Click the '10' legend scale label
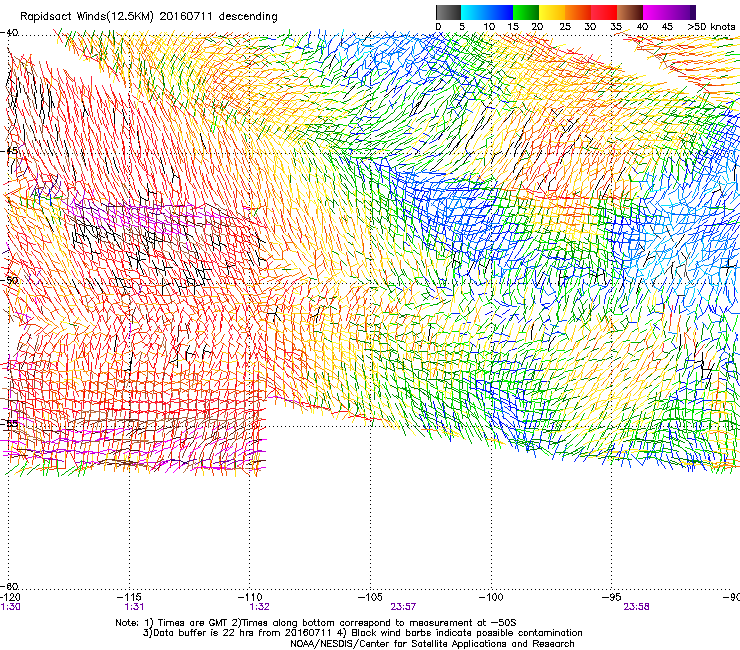The height and width of the screenshot is (650, 740). click(x=489, y=26)
